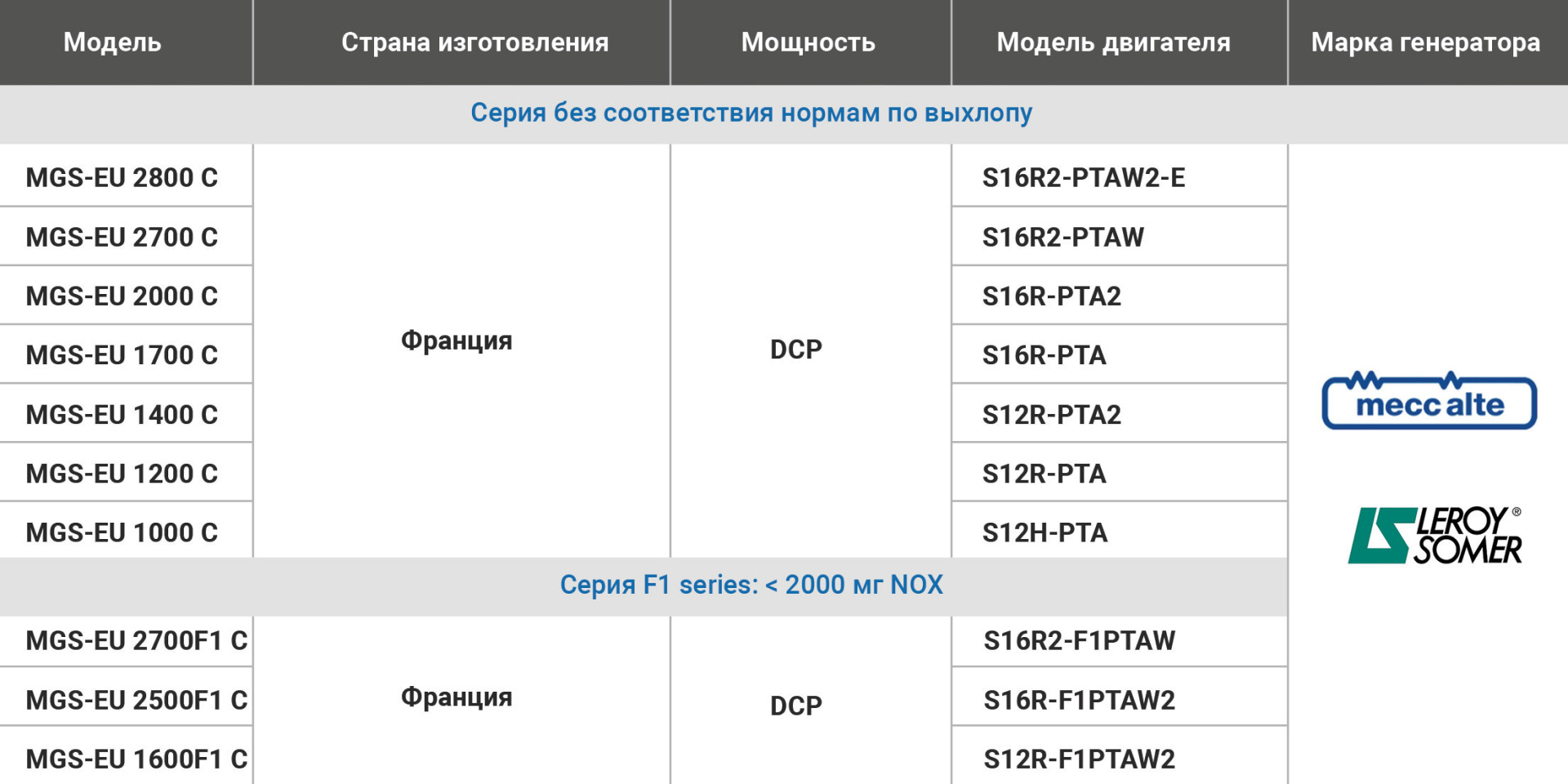Click the Мощность column header

[x=808, y=42]
